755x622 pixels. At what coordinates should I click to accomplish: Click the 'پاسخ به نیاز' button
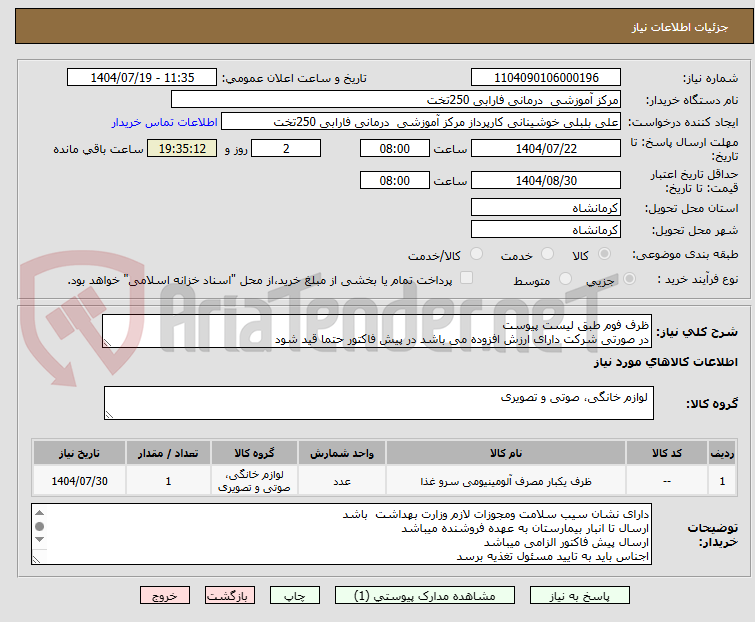580,596
